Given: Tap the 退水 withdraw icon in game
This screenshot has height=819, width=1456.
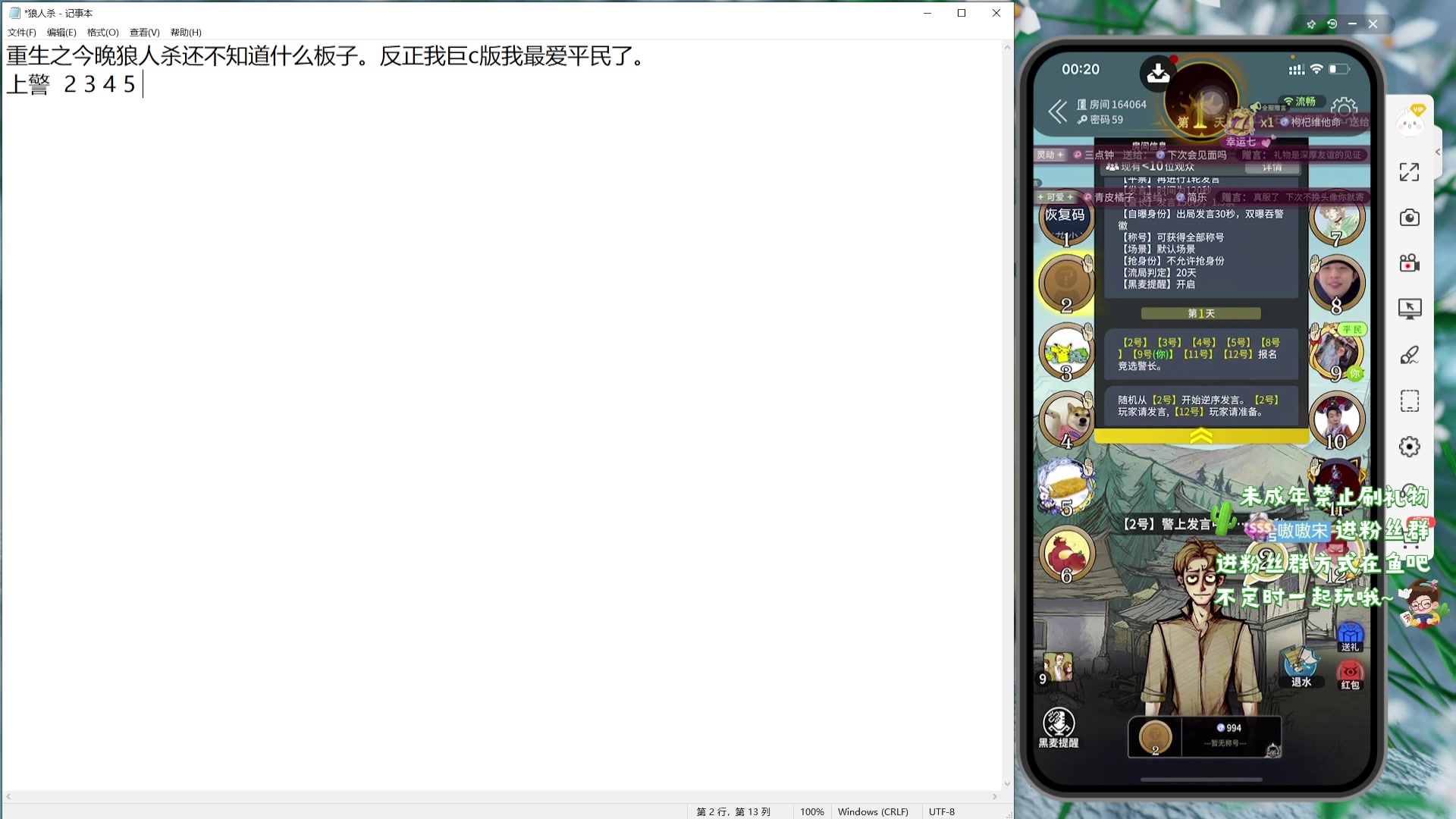Looking at the screenshot, I should click(1300, 666).
